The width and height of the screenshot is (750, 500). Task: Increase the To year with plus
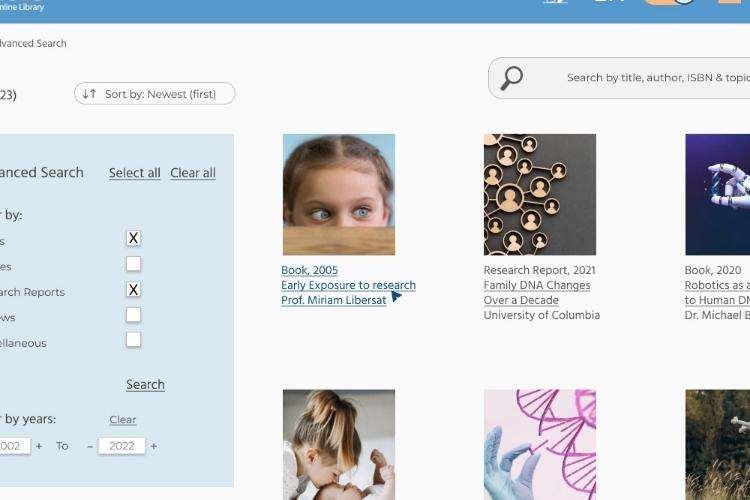(154, 446)
